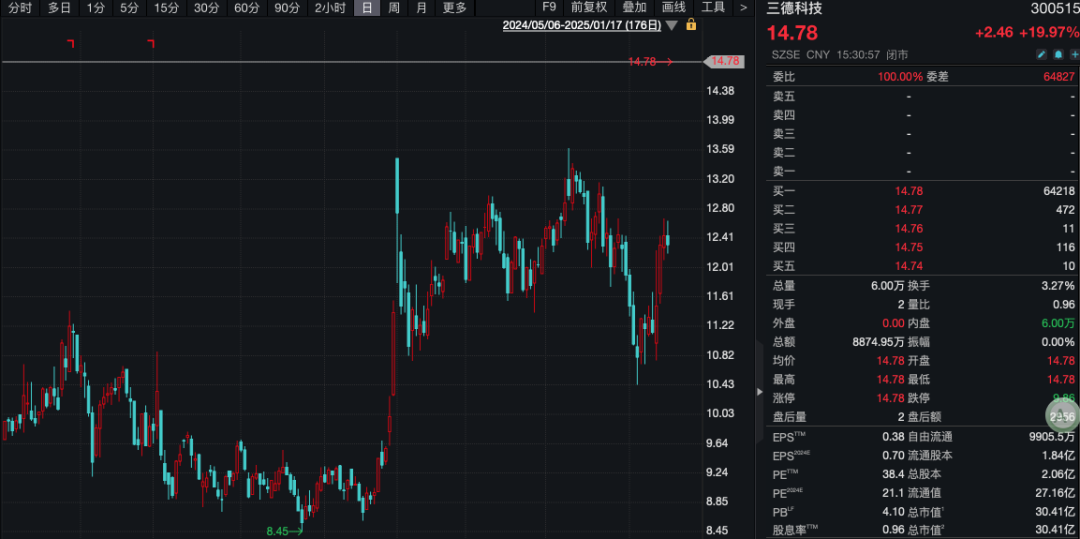The image size is (1080, 539).
Task: Show more toolbar items with the > arrow
Action: (743, 8)
